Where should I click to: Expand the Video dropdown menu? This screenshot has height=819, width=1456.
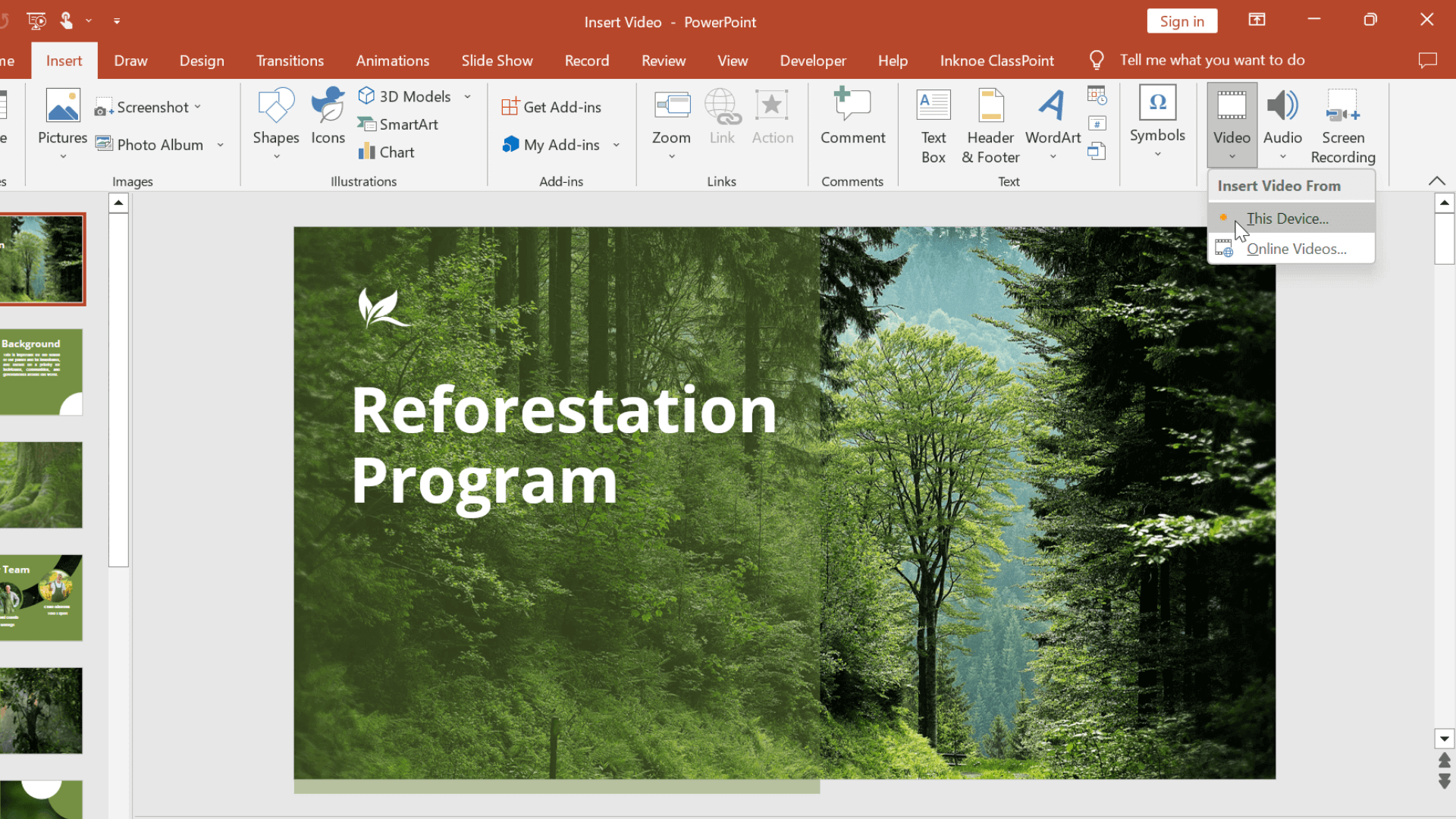pyautogui.click(x=1232, y=157)
